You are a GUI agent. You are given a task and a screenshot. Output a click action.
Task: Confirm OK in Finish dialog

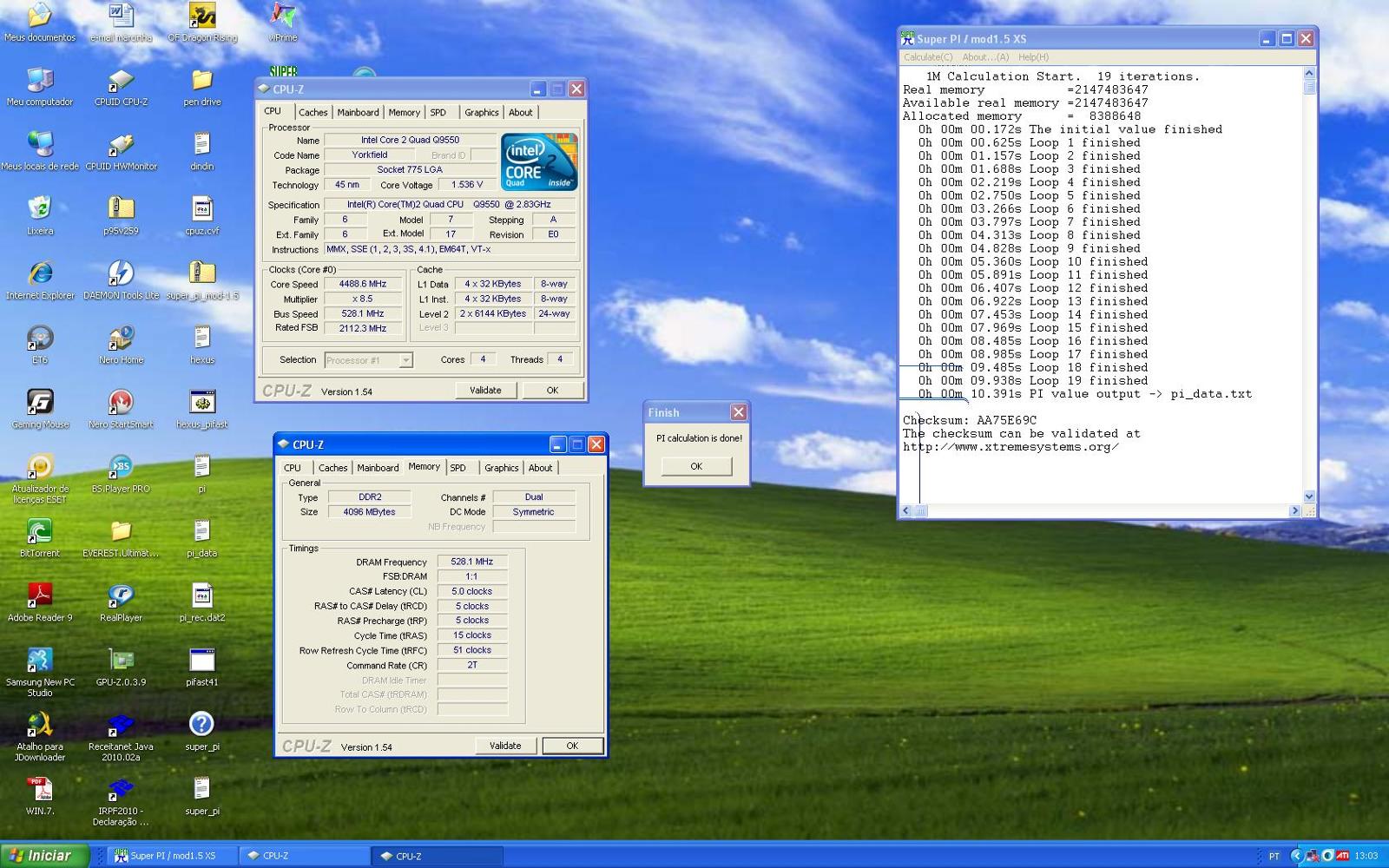[x=696, y=466]
